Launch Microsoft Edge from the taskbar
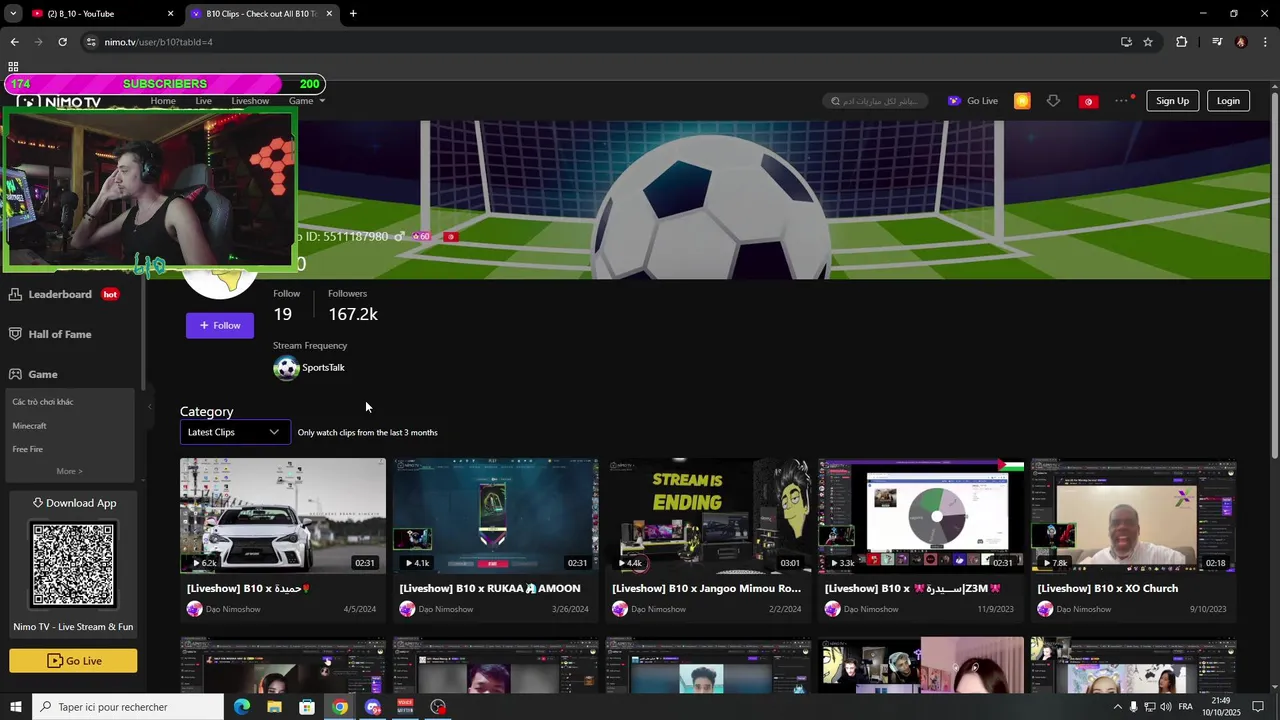 click(x=242, y=707)
